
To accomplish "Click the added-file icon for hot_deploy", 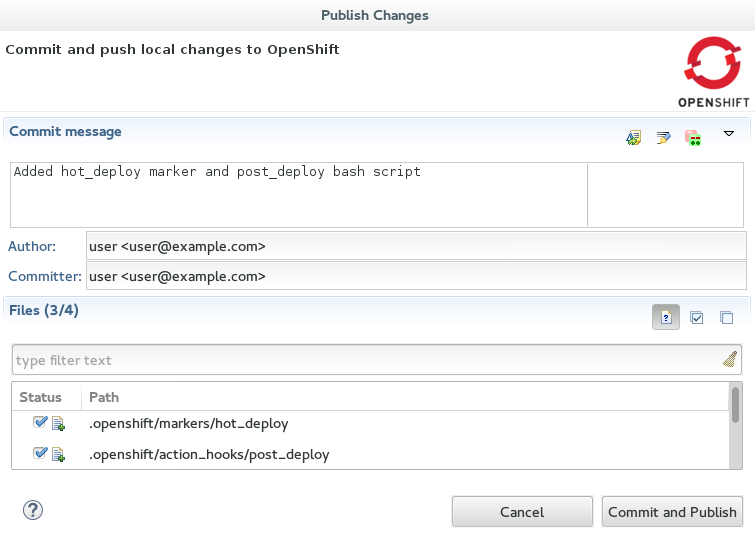I will [58, 424].
